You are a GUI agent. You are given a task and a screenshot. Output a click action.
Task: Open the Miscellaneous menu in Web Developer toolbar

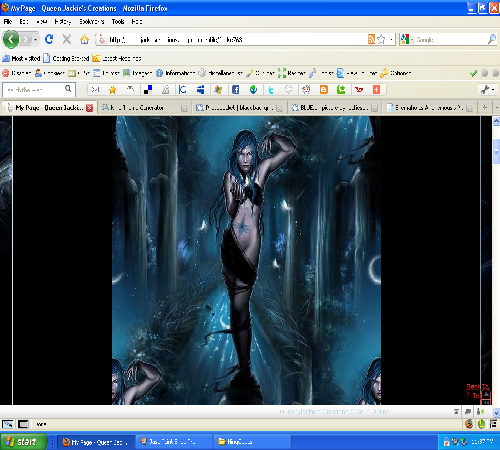coord(221,73)
